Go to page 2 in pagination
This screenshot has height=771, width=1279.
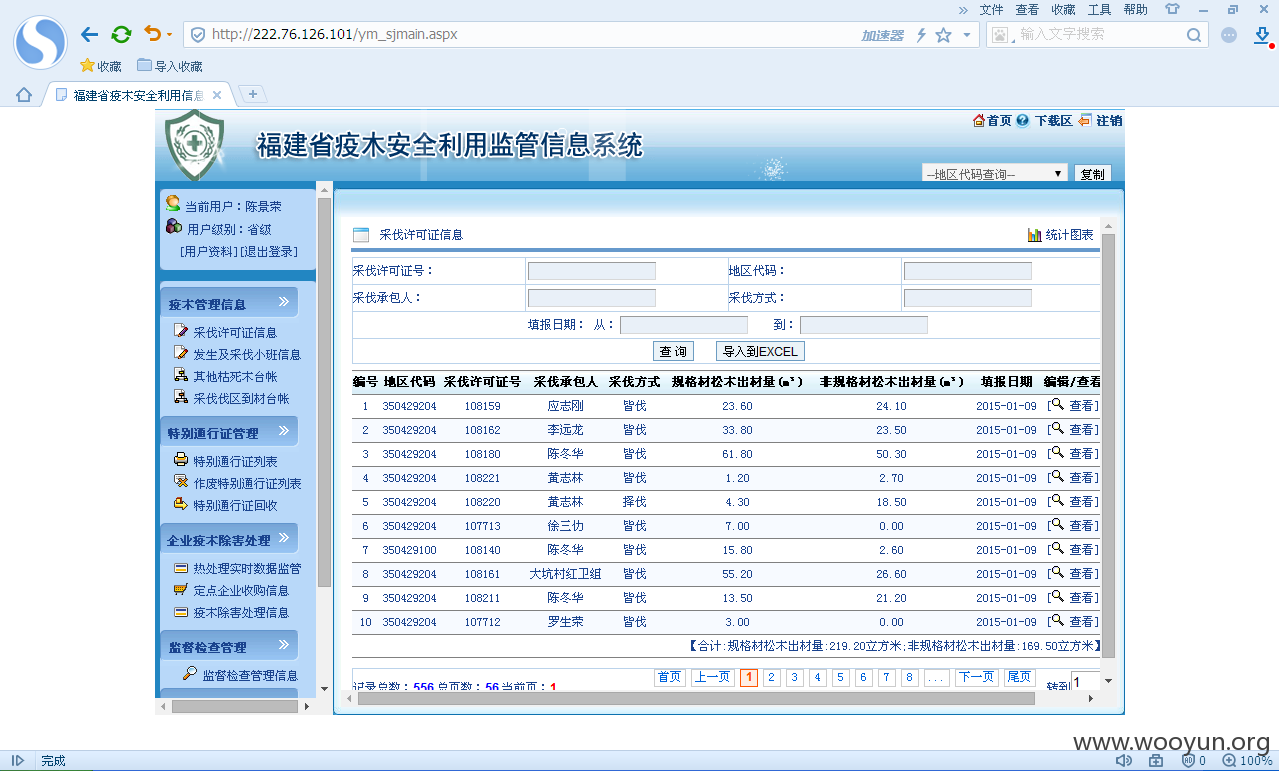click(x=772, y=678)
